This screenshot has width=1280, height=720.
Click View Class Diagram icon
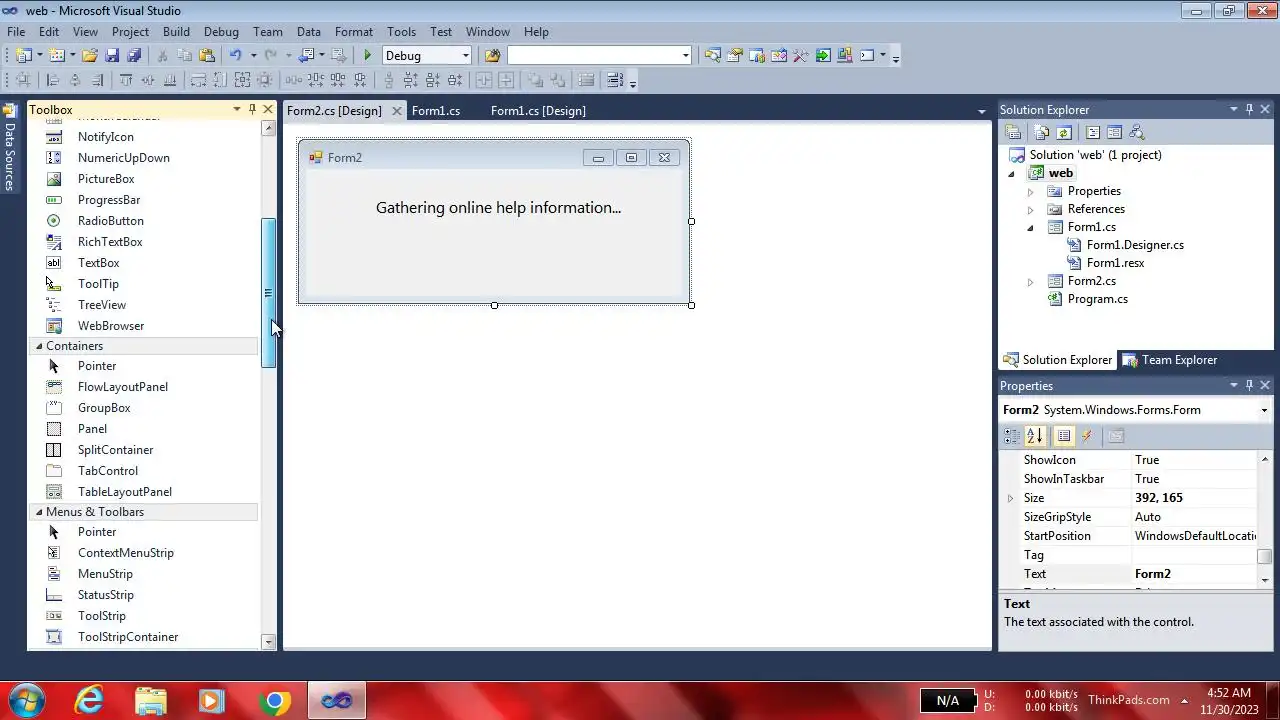(1136, 132)
